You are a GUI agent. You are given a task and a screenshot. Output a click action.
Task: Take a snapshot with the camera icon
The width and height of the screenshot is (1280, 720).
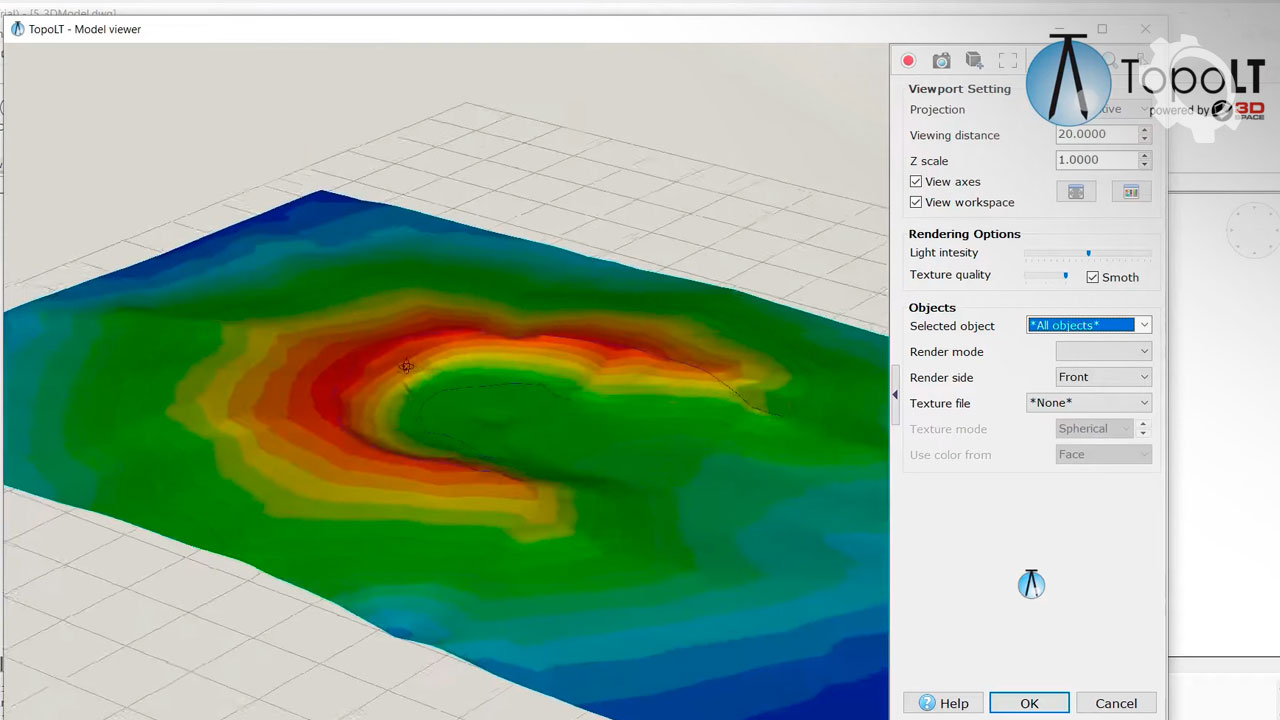click(941, 61)
